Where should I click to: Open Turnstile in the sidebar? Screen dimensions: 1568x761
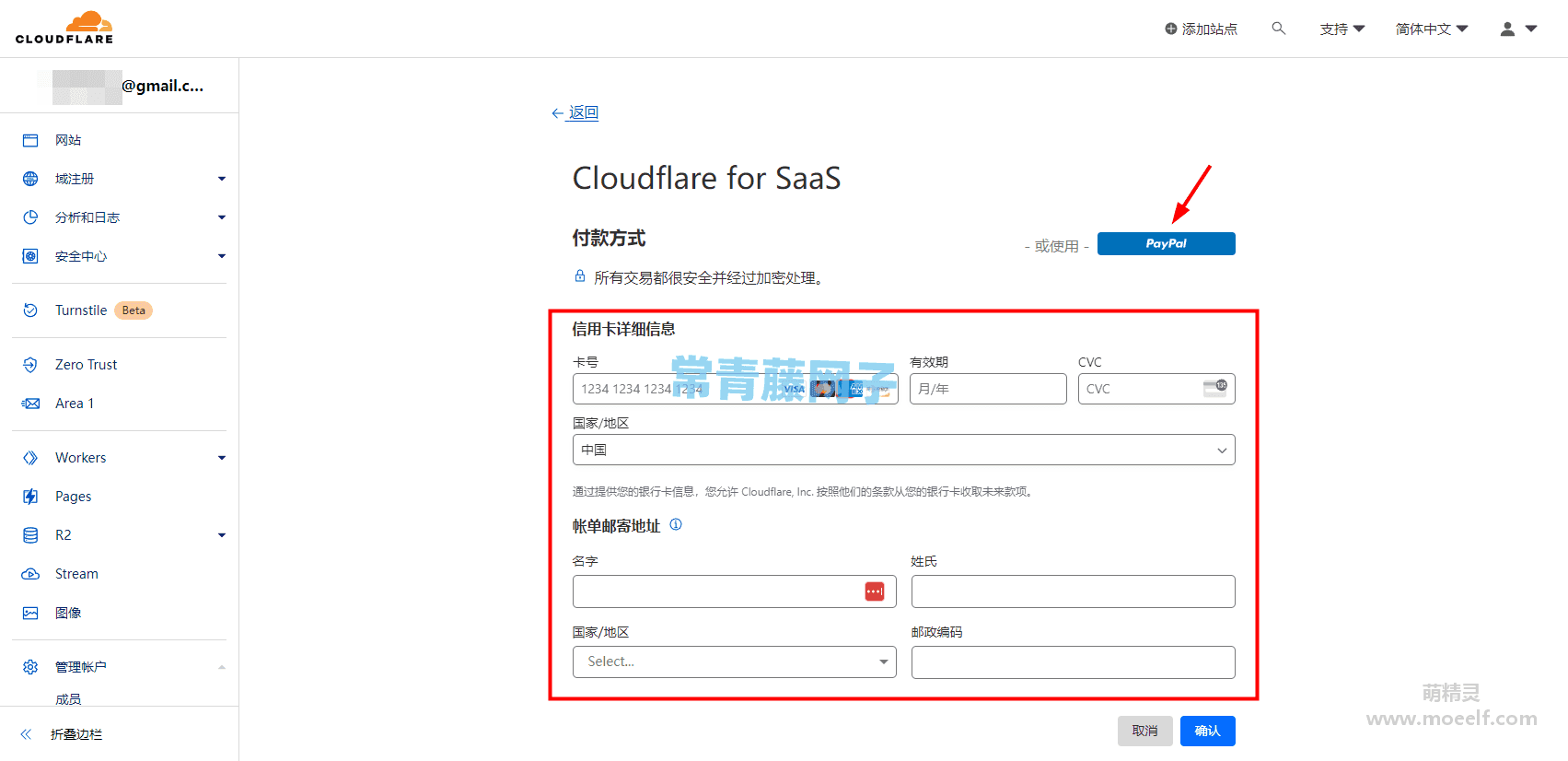point(81,310)
